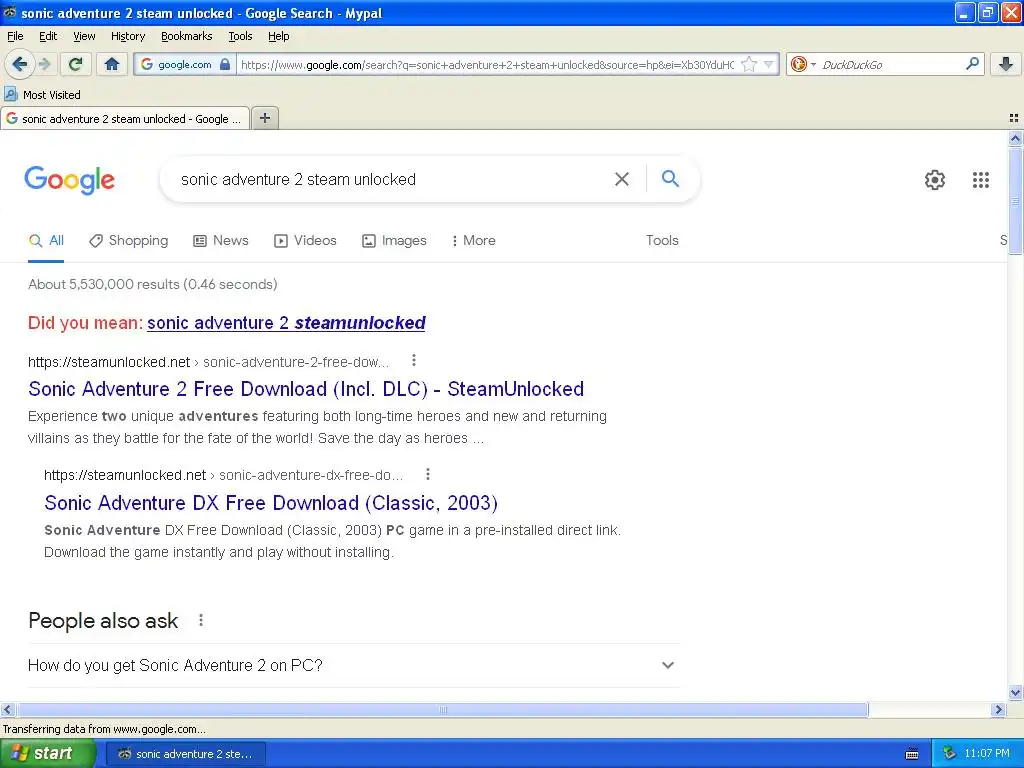Switch to News results

click(221, 240)
